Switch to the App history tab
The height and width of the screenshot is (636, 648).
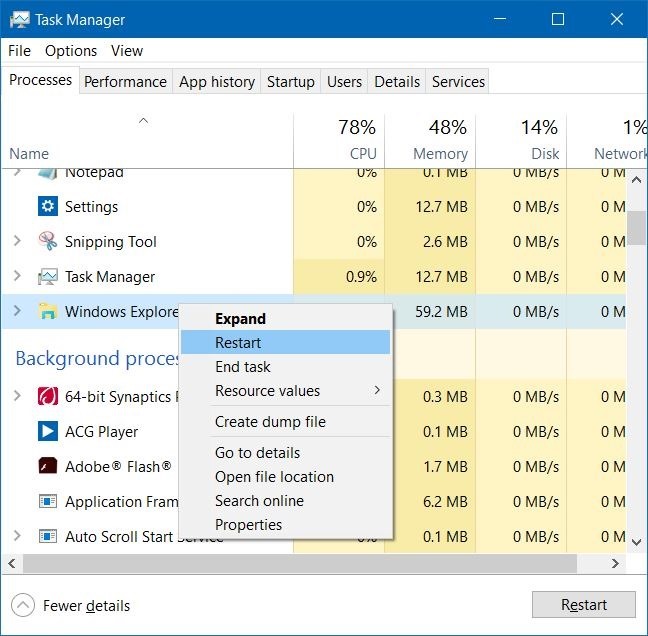click(217, 81)
